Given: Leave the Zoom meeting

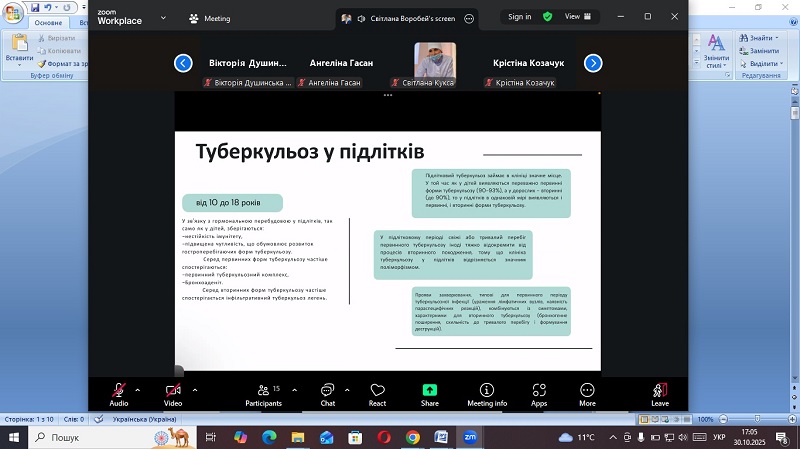Looking at the screenshot, I should coord(660,393).
